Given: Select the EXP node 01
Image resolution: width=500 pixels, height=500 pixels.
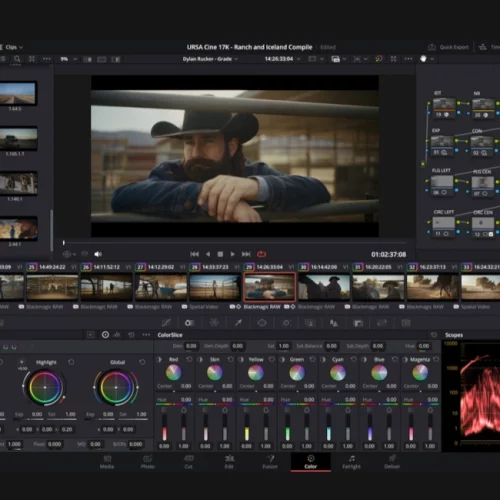Looking at the screenshot, I should tap(442, 146).
